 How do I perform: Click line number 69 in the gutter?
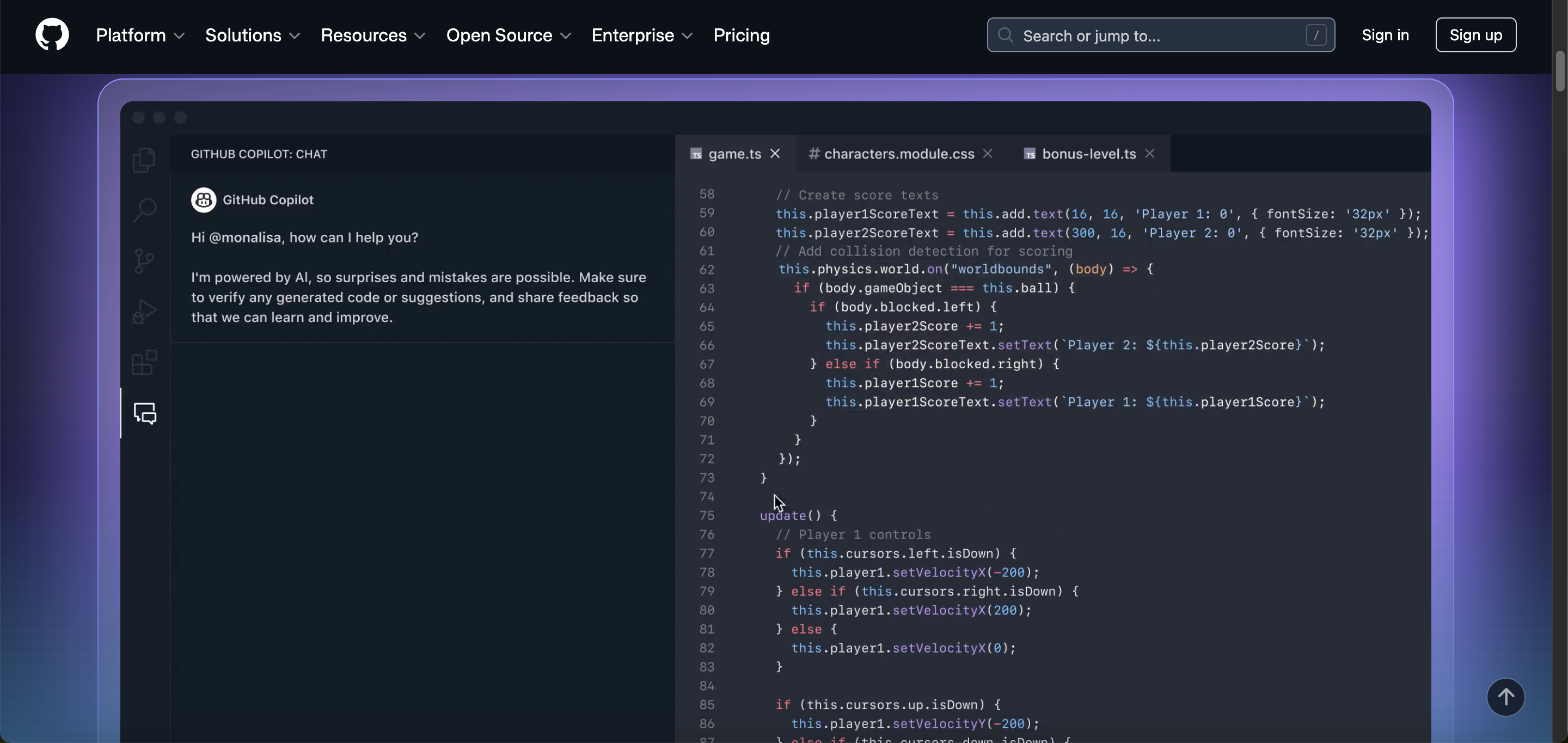tap(707, 402)
